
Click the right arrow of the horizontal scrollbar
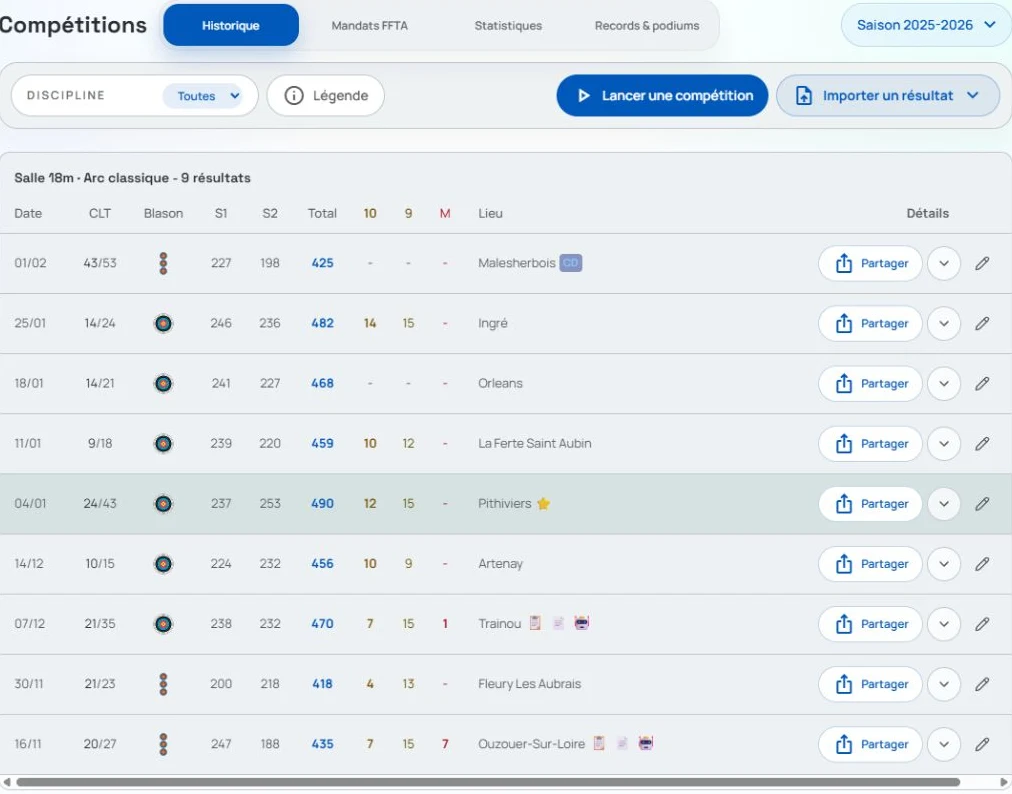[x=1004, y=782]
